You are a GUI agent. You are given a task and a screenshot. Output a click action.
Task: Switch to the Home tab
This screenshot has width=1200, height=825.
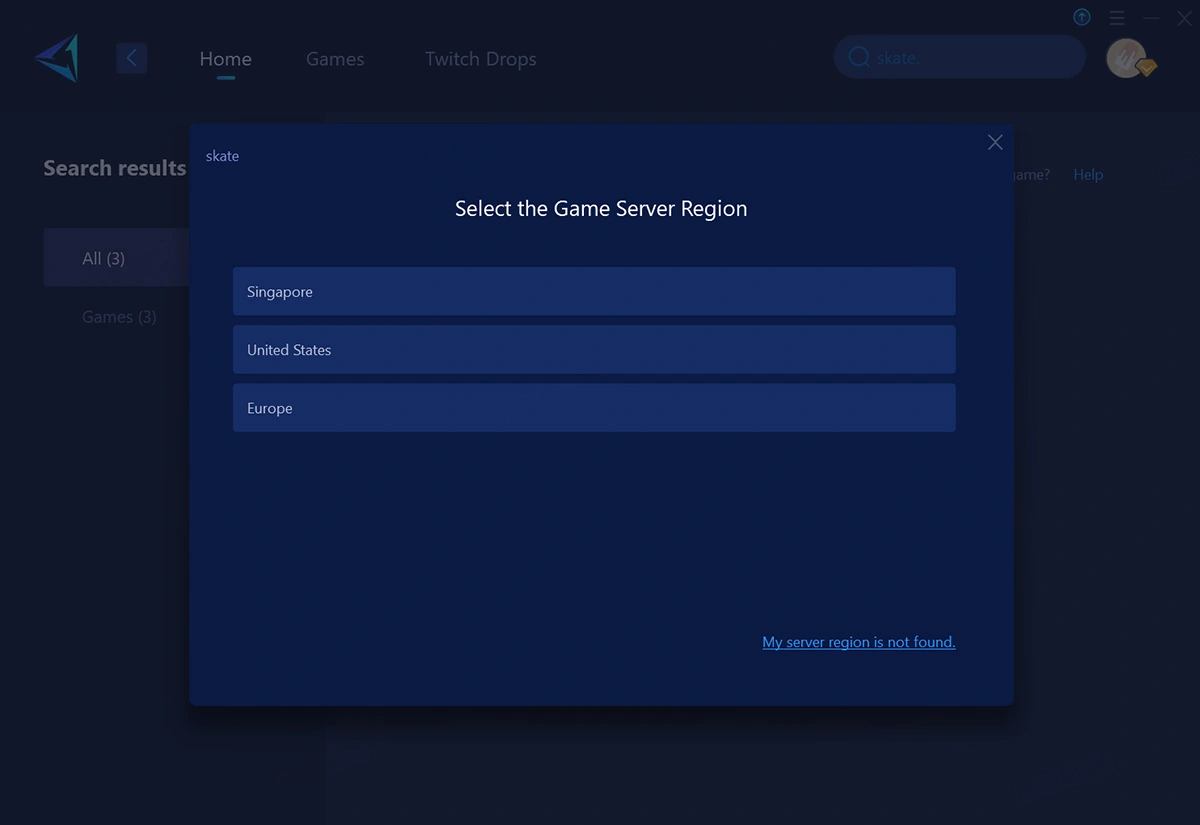tap(225, 59)
